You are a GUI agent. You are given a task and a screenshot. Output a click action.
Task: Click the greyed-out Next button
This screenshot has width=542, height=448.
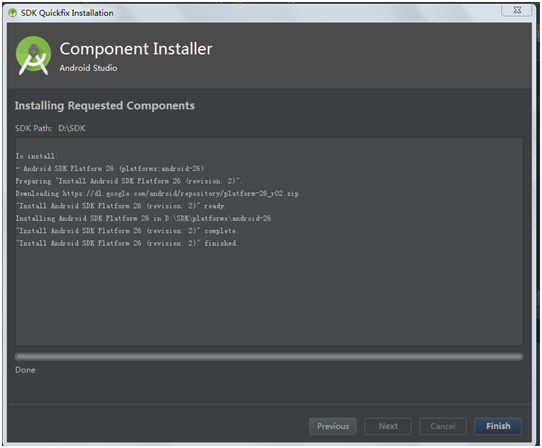coord(388,426)
